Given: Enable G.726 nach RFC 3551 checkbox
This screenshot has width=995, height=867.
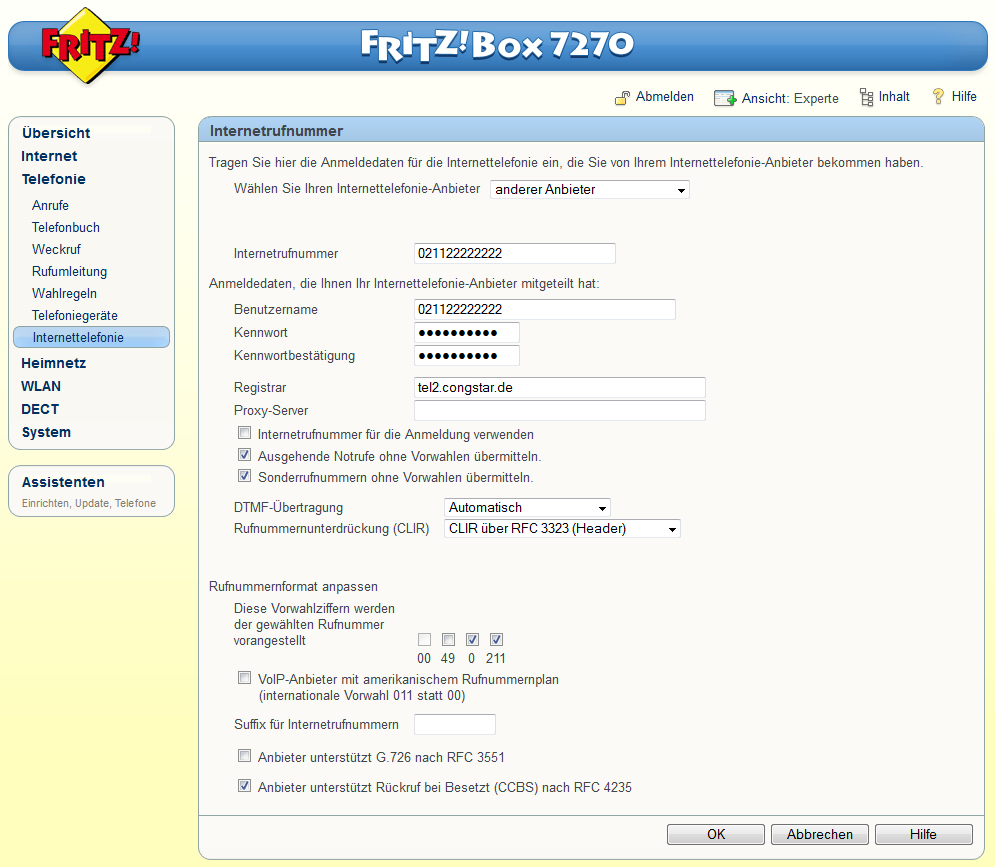Looking at the screenshot, I should click(x=244, y=755).
